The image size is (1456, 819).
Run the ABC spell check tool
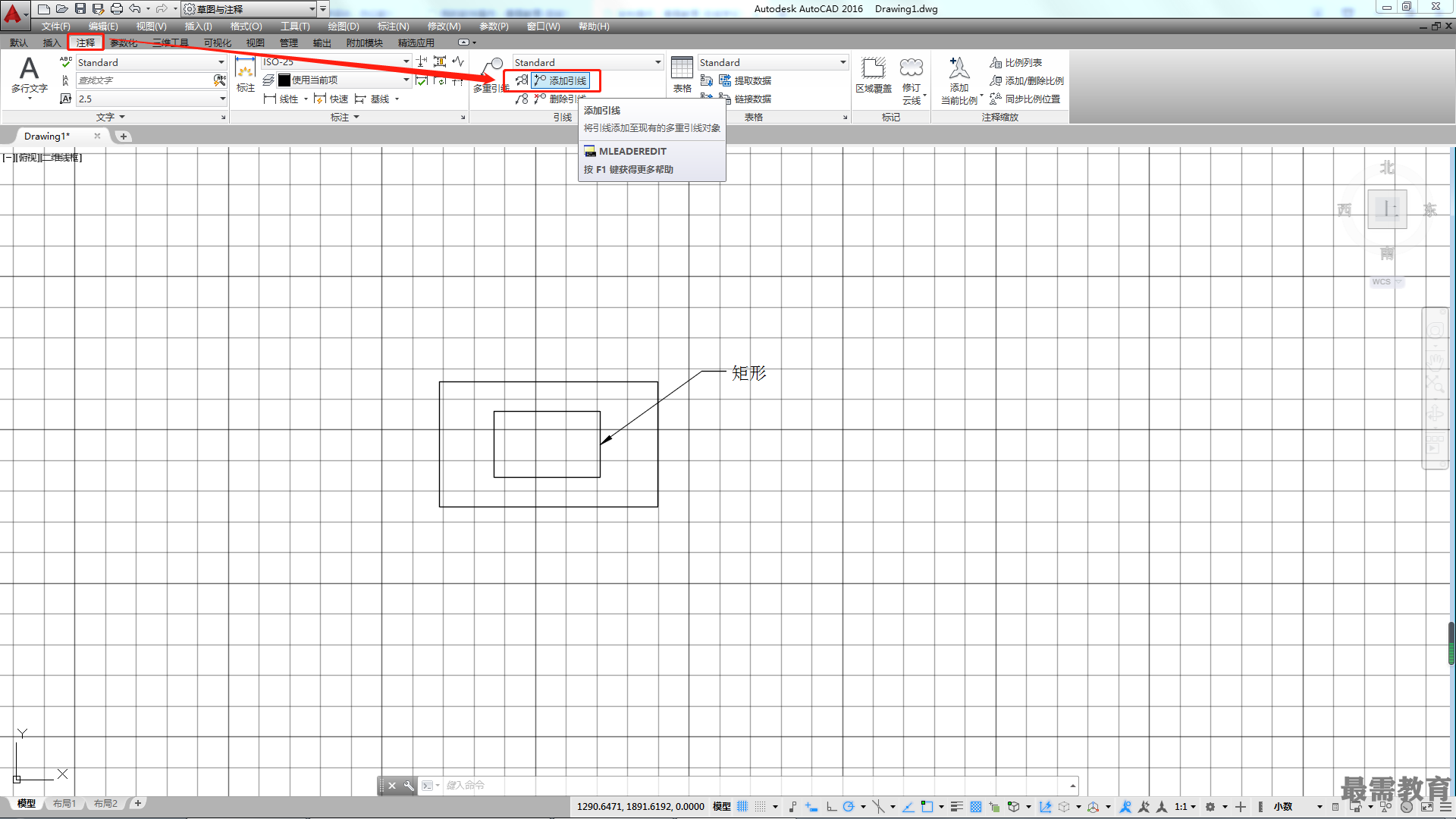pos(66,62)
